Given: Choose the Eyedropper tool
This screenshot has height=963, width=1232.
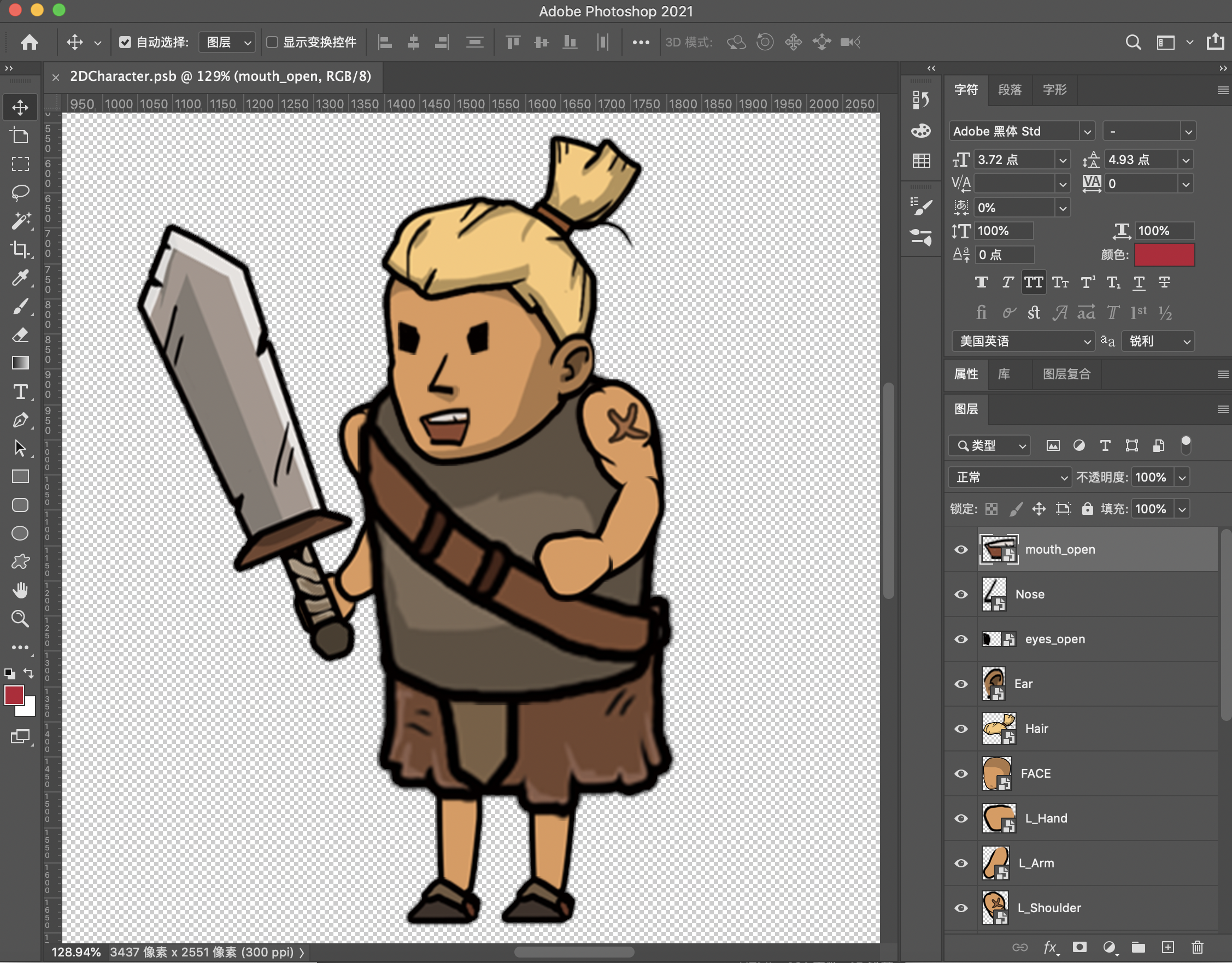Looking at the screenshot, I should pos(20,278).
